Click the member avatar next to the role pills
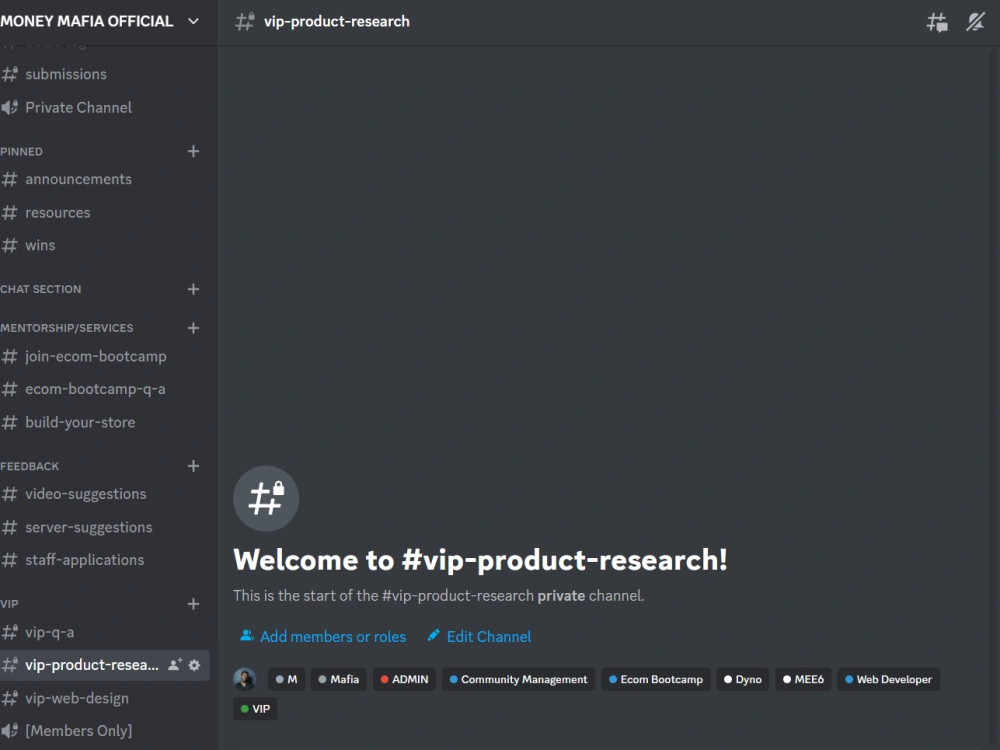This screenshot has height=750, width=1000. pos(245,679)
